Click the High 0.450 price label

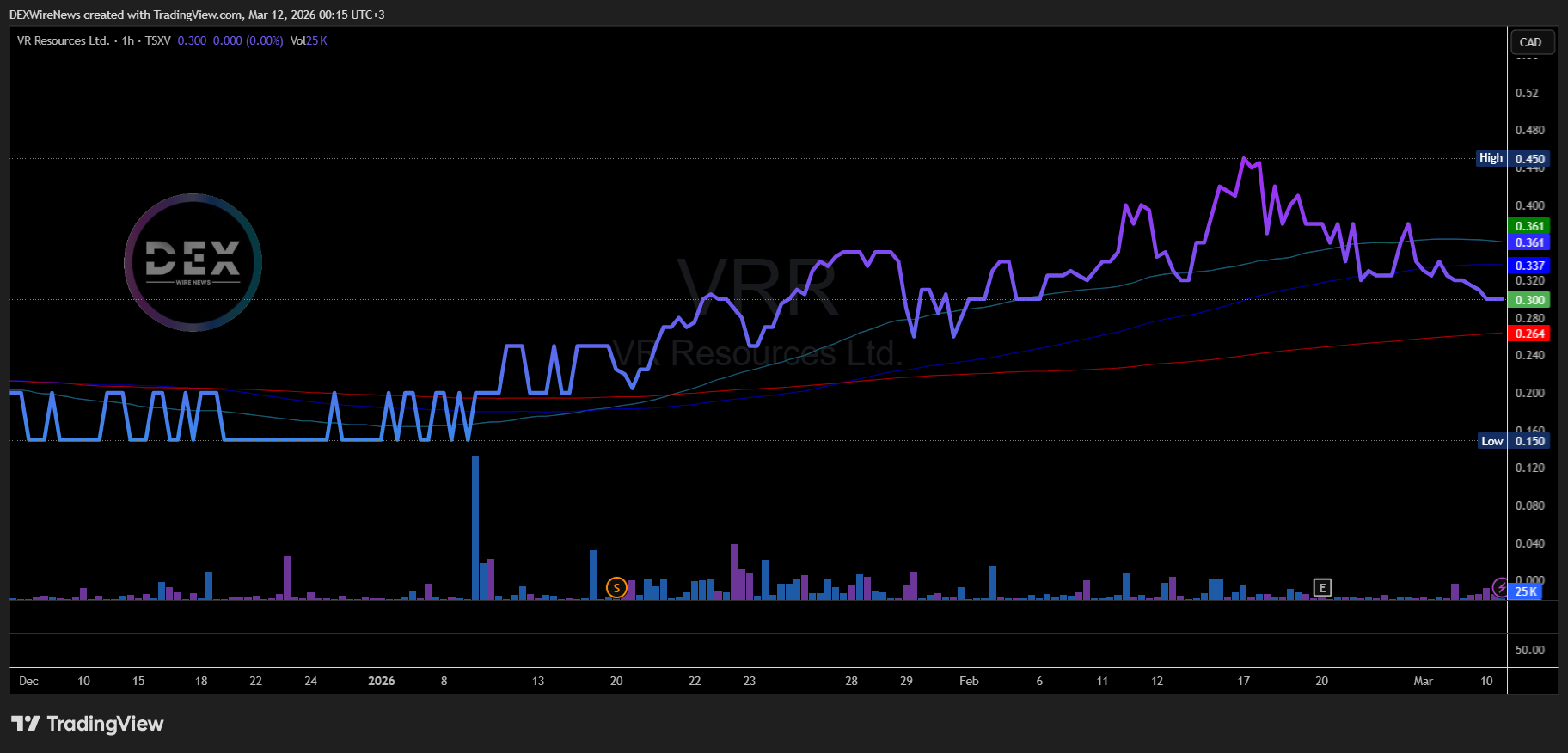(1513, 158)
